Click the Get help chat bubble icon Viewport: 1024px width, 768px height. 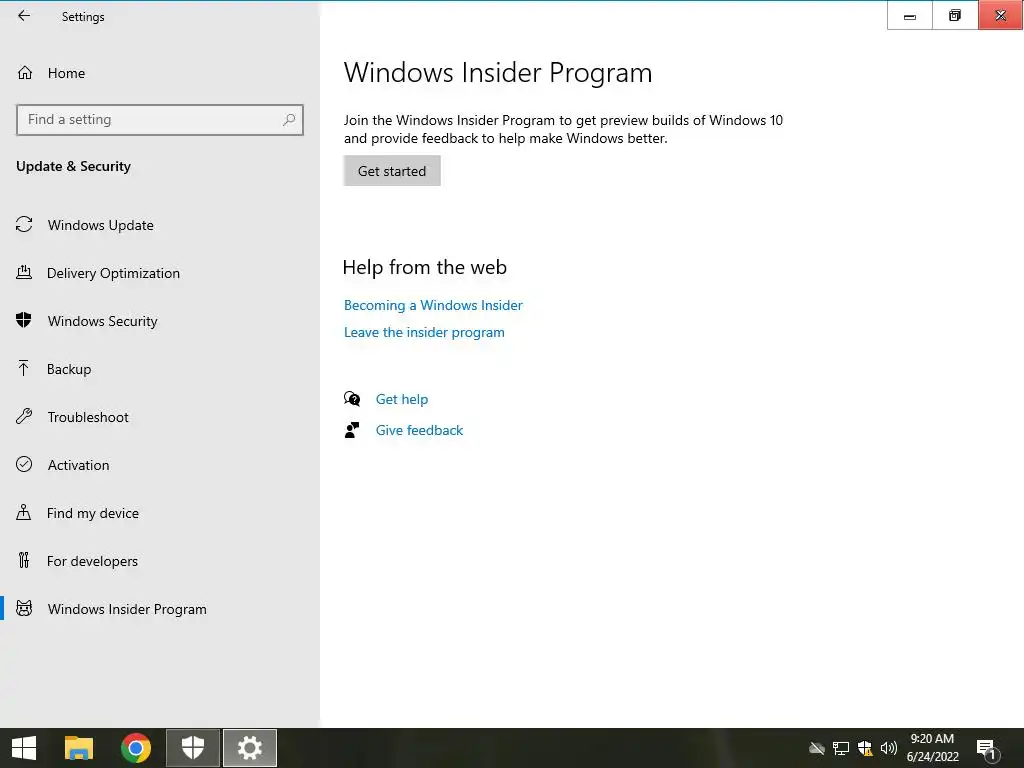click(x=352, y=398)
